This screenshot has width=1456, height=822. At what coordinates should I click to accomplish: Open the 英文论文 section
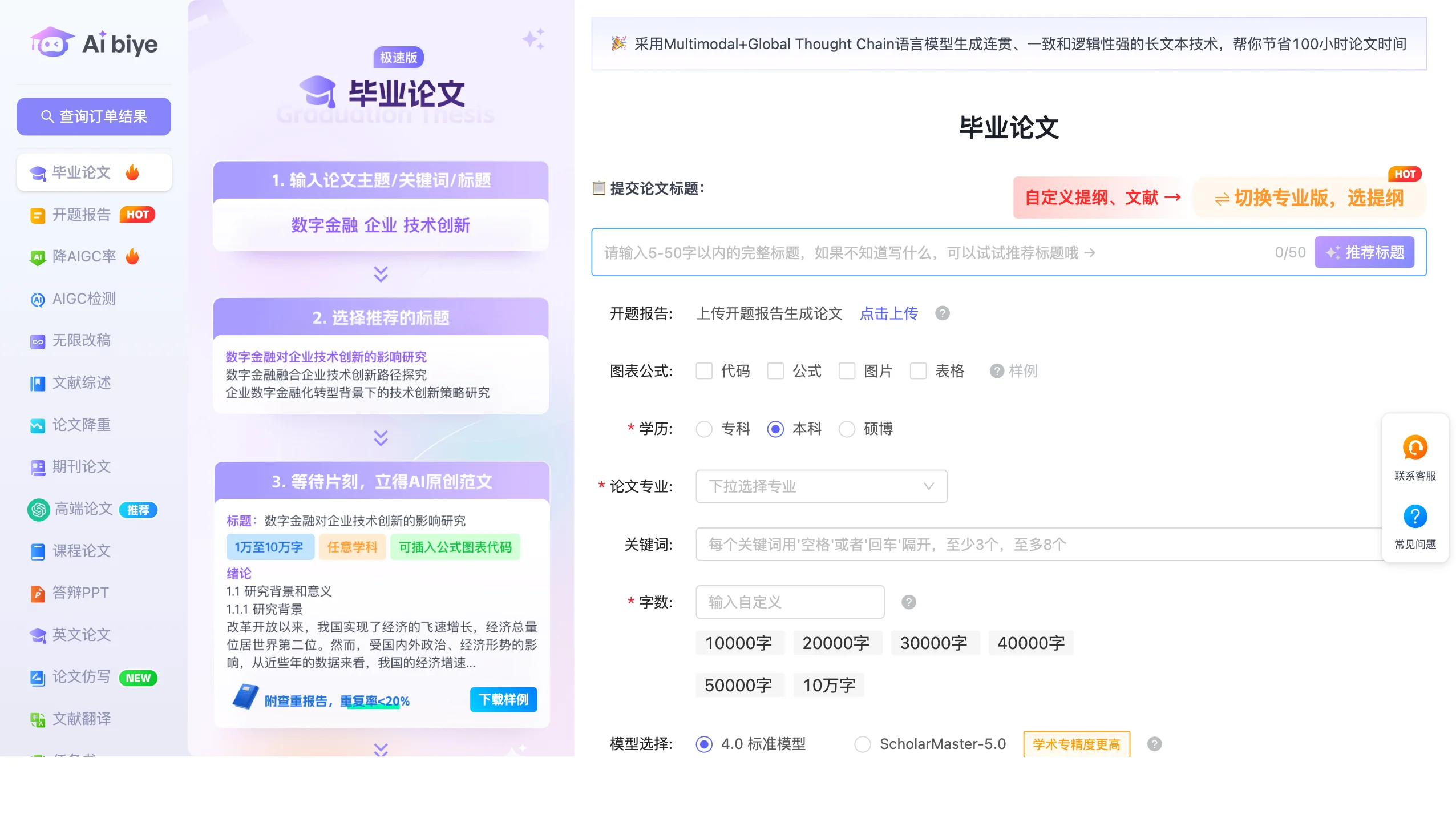click(x=81, y=635)
